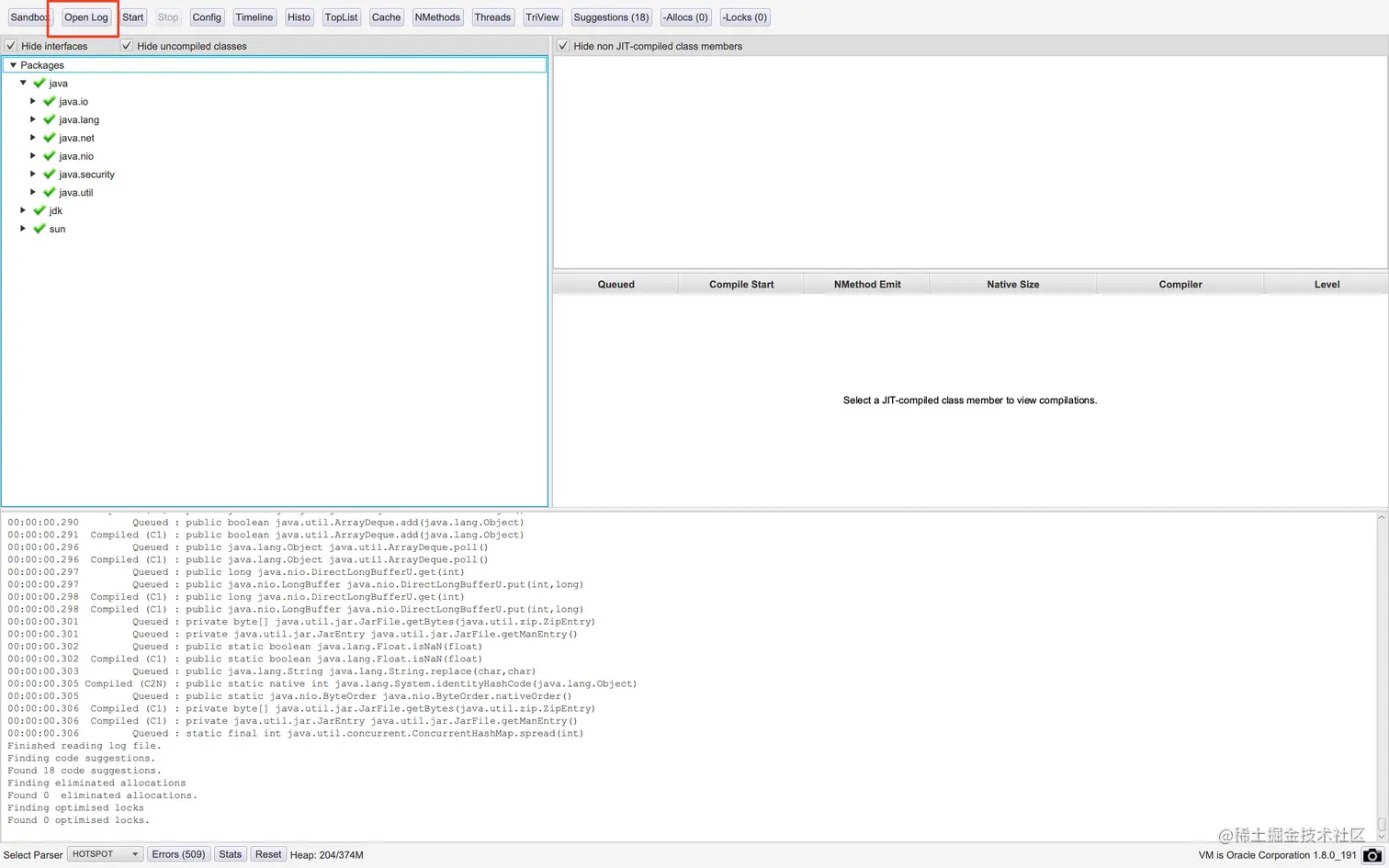Expand the sun package
The width and height of the screenshot is (1389, 868).
[23, 229]
